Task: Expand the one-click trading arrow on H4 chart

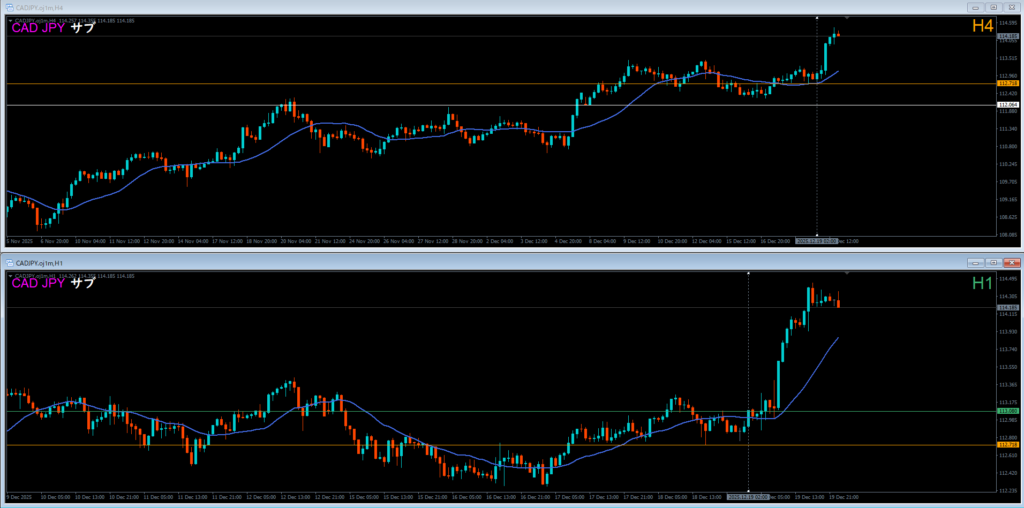Action: pyautogui.click(x=9, y=18)
